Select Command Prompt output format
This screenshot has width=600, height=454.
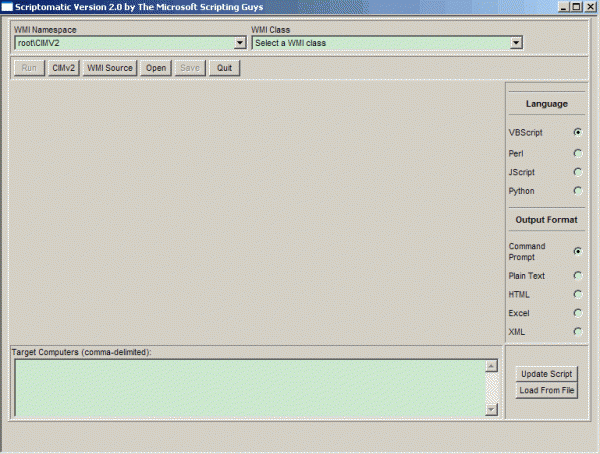coord(577,251)
